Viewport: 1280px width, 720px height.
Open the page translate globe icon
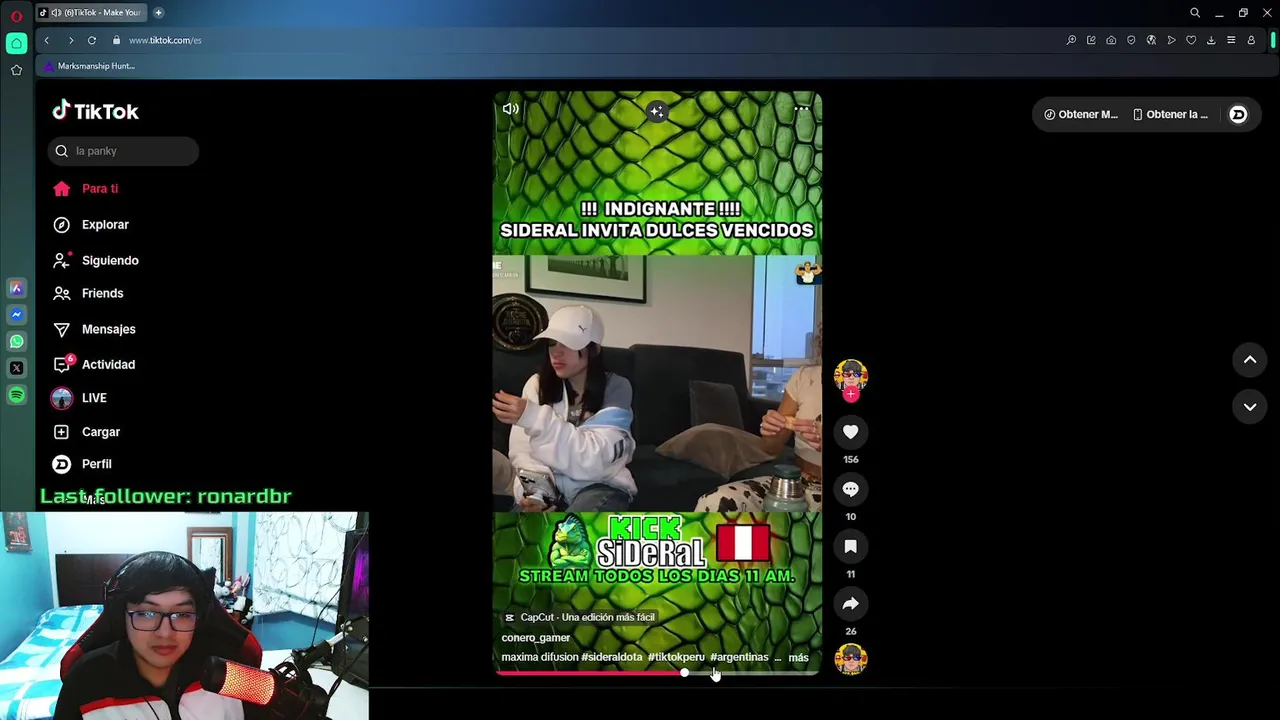tap(1151, 40)
